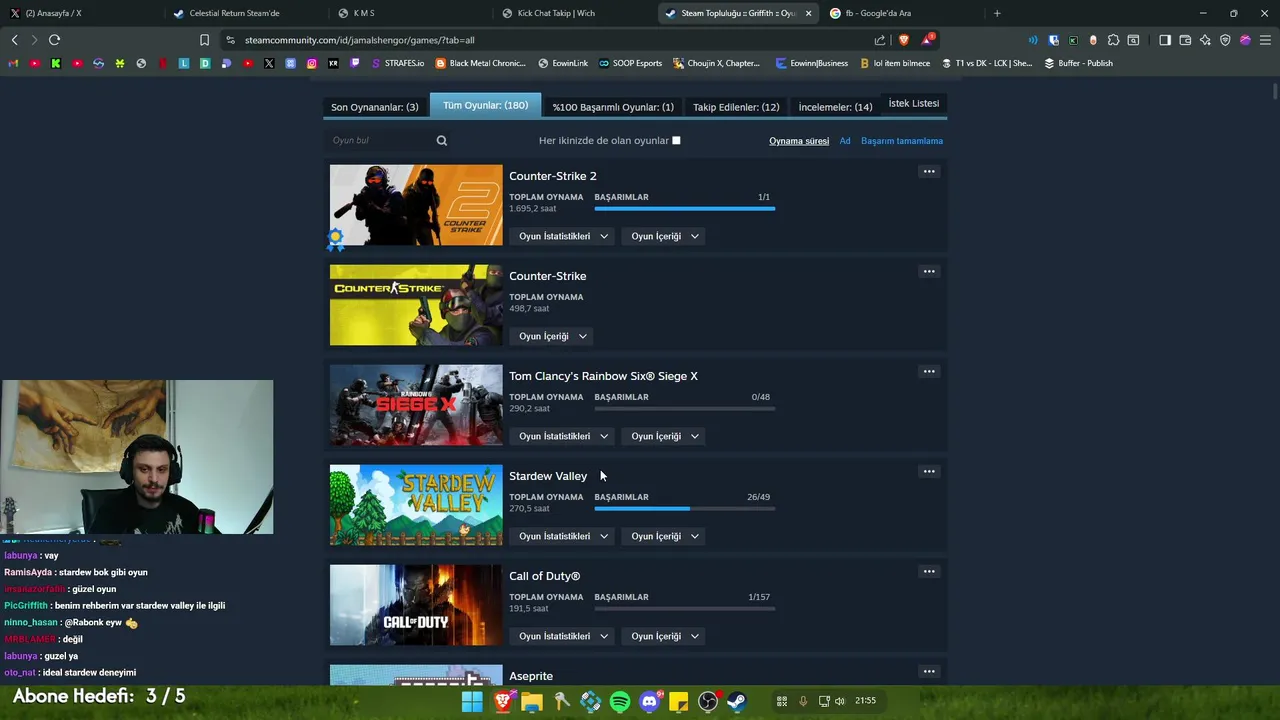
Task: Open OBS Studio from the taskbar
Action: (x=708, y=702)
